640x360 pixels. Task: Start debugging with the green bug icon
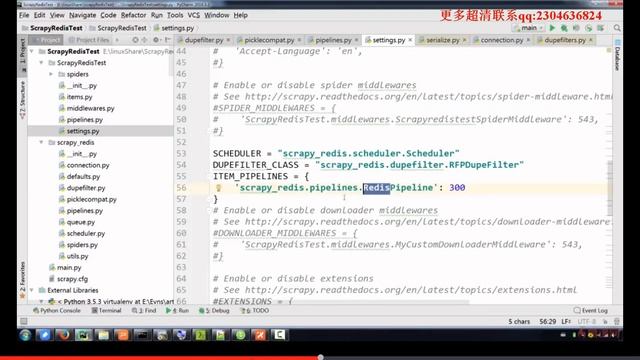[x=564, y=28]
